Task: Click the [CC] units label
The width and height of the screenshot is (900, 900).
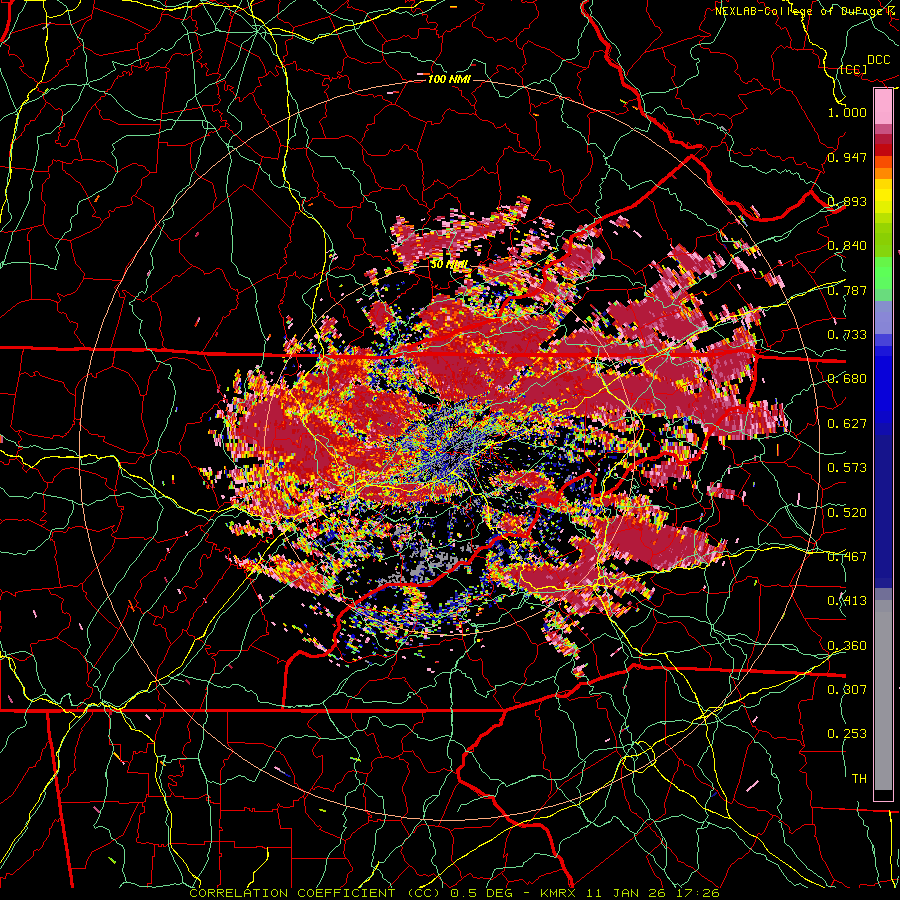Action: 854,69
